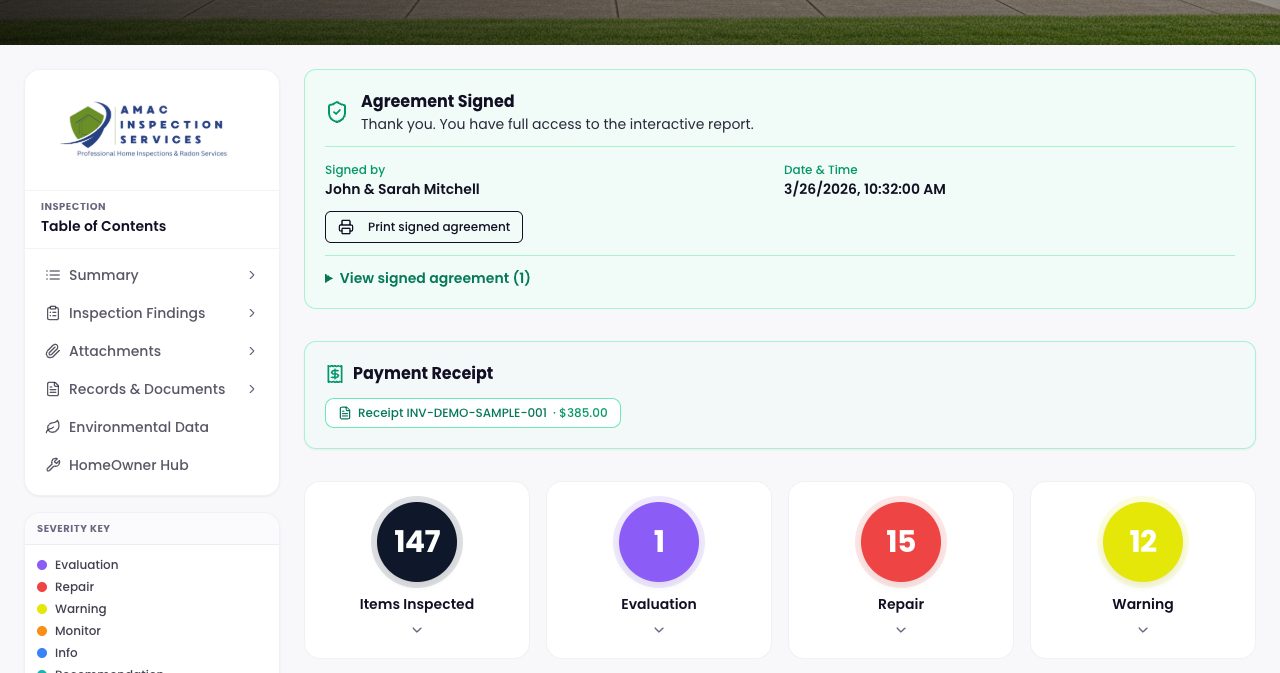Viewport: 1280px width, 673px height.
Task: Click the Inspection Findings clipboard icon
Action: point(53,313)
